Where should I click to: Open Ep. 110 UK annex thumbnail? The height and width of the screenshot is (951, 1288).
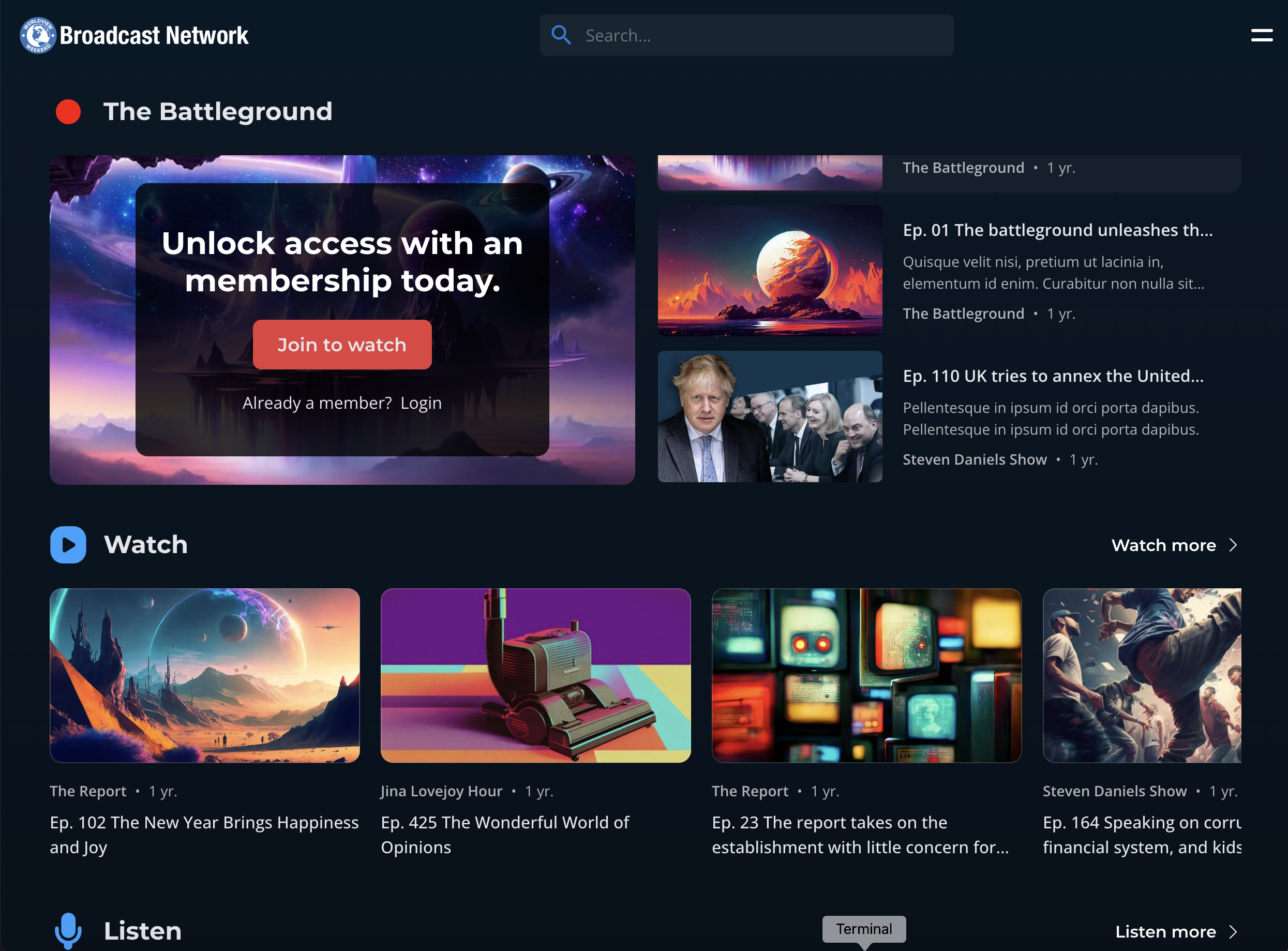(770, 416)
